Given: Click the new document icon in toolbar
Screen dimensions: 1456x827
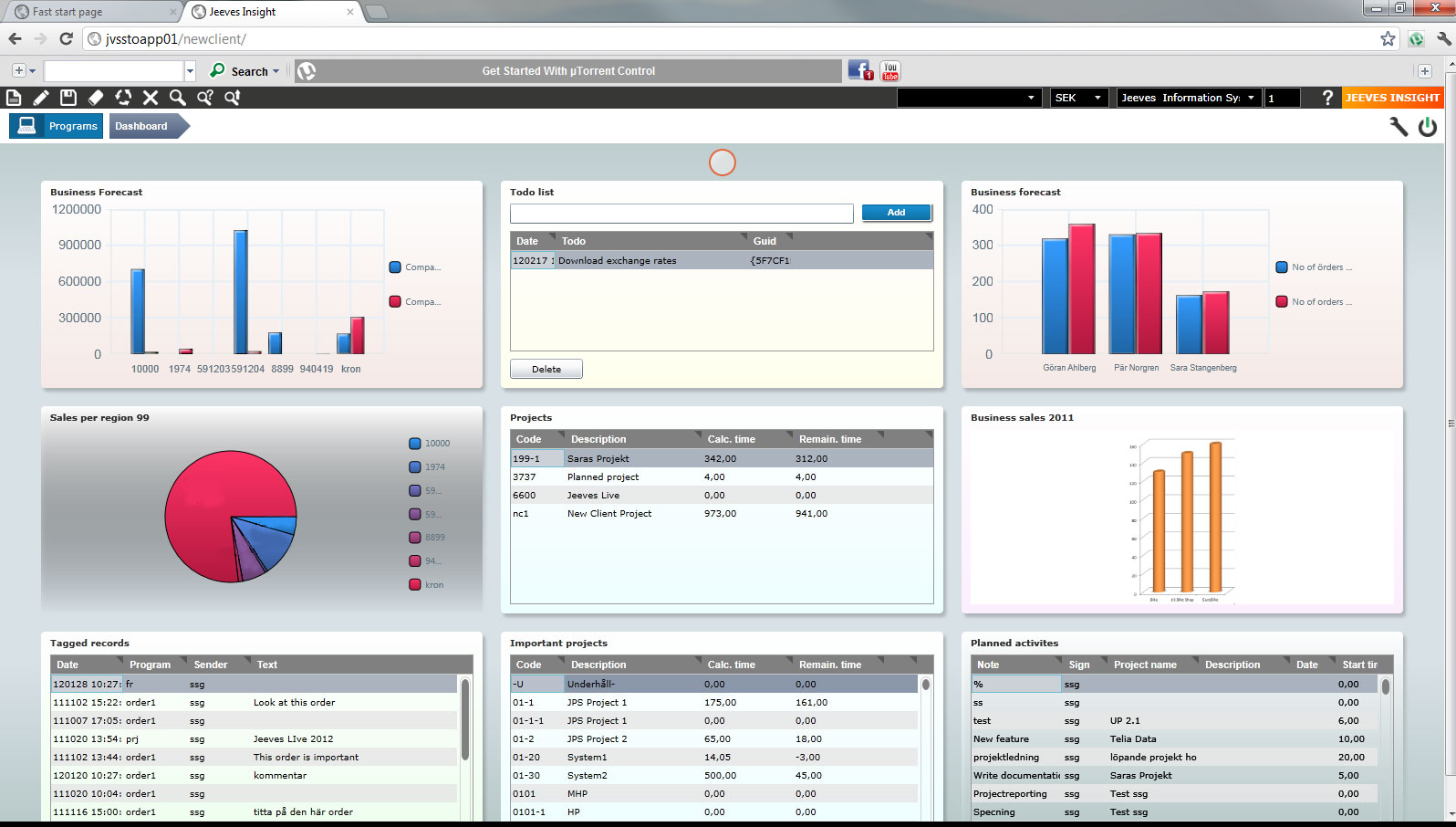Looking at the screenshot, I should pos(14,98).
